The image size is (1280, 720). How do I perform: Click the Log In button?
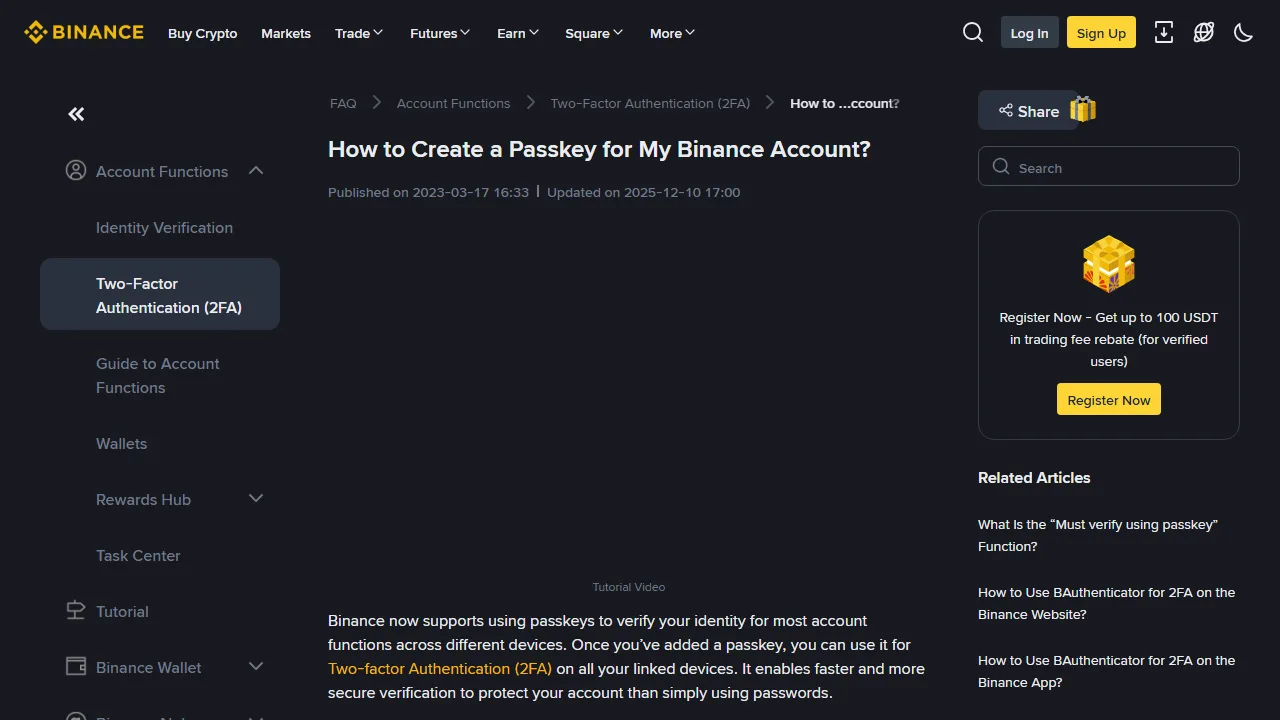click(1029, 33)
